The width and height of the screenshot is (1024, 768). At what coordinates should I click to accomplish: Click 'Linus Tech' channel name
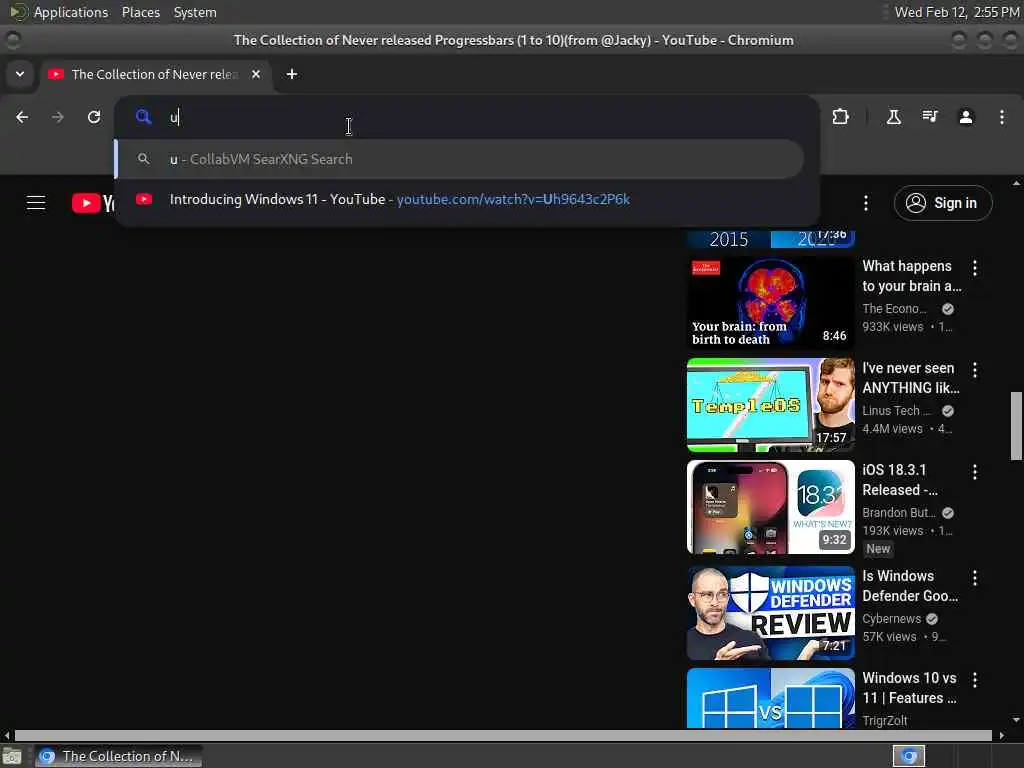(x=896, y=411)
